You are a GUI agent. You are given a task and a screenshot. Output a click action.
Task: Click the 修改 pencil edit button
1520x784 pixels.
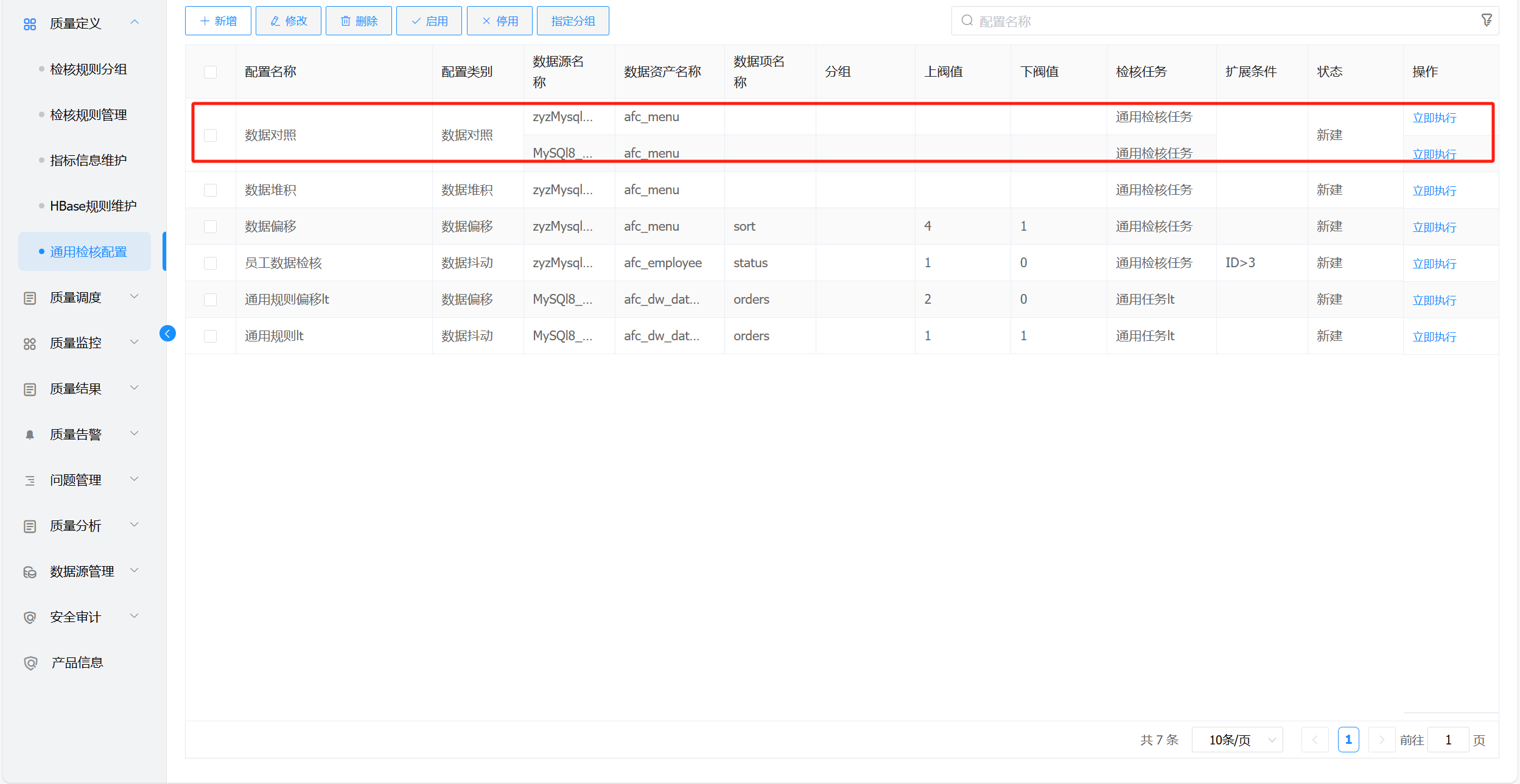[x=289, y=21]
